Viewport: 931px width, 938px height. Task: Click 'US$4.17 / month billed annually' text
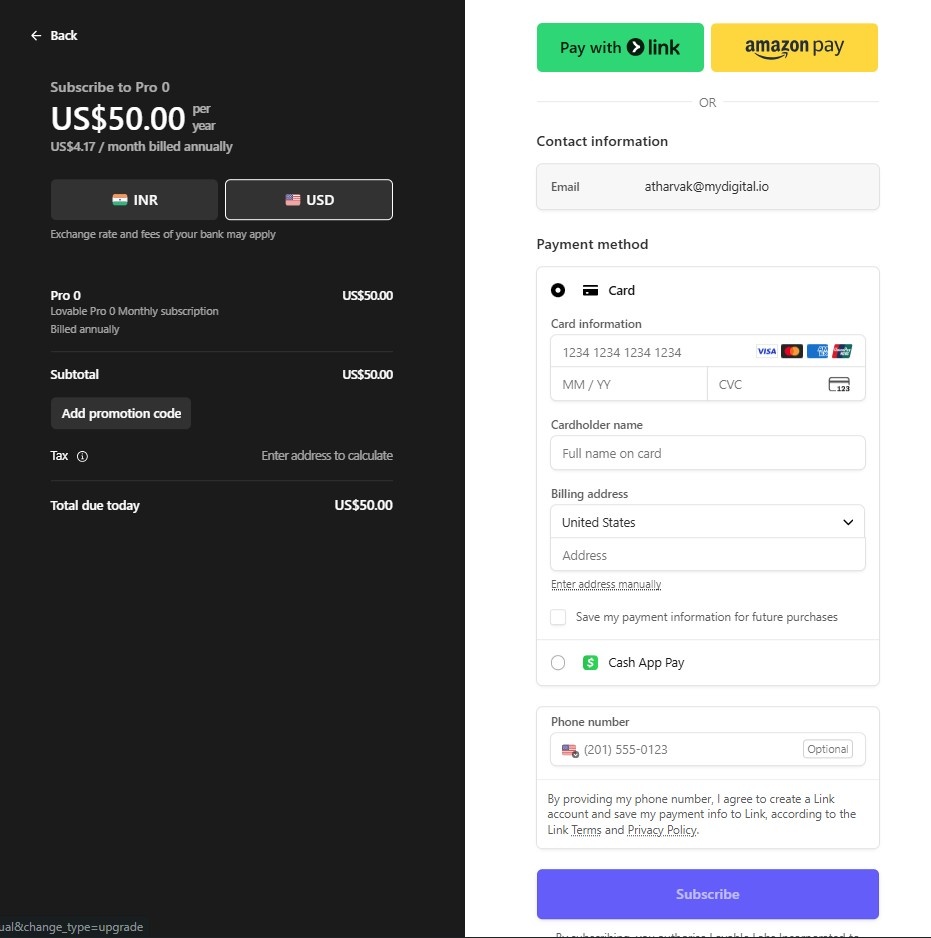pyautogui.click(x=141, y=147)
